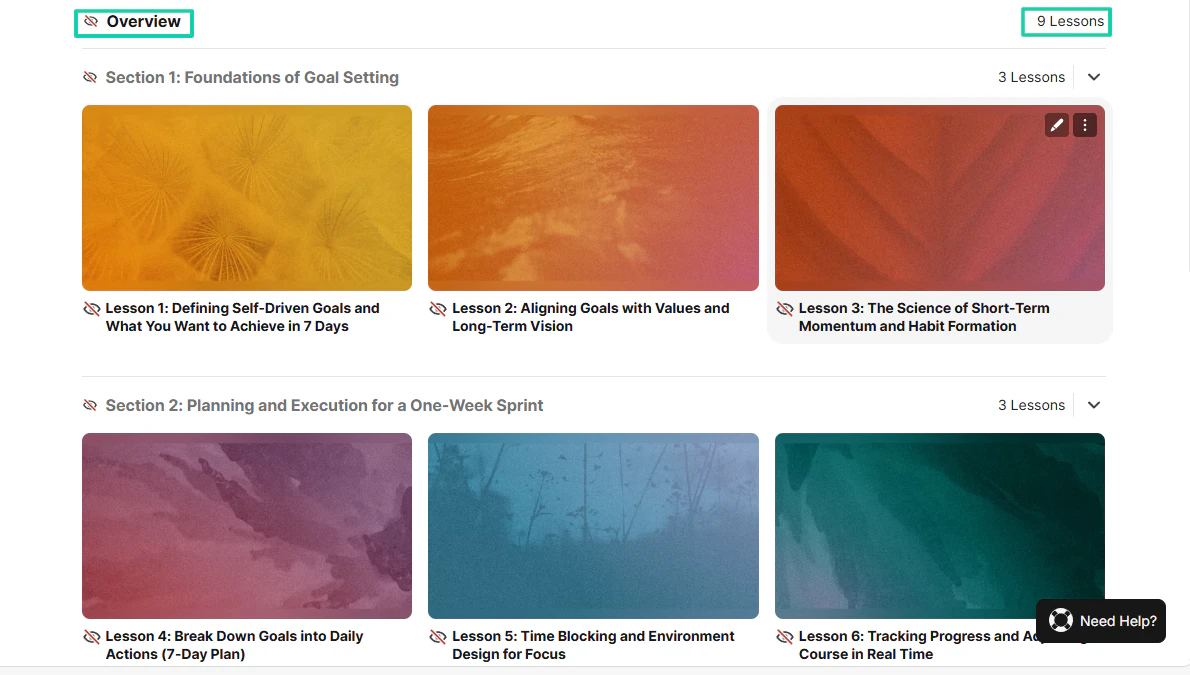This screenshot has height=675, width=1190.
Task: Open the Need Help? button
Action: (1101, 621)
